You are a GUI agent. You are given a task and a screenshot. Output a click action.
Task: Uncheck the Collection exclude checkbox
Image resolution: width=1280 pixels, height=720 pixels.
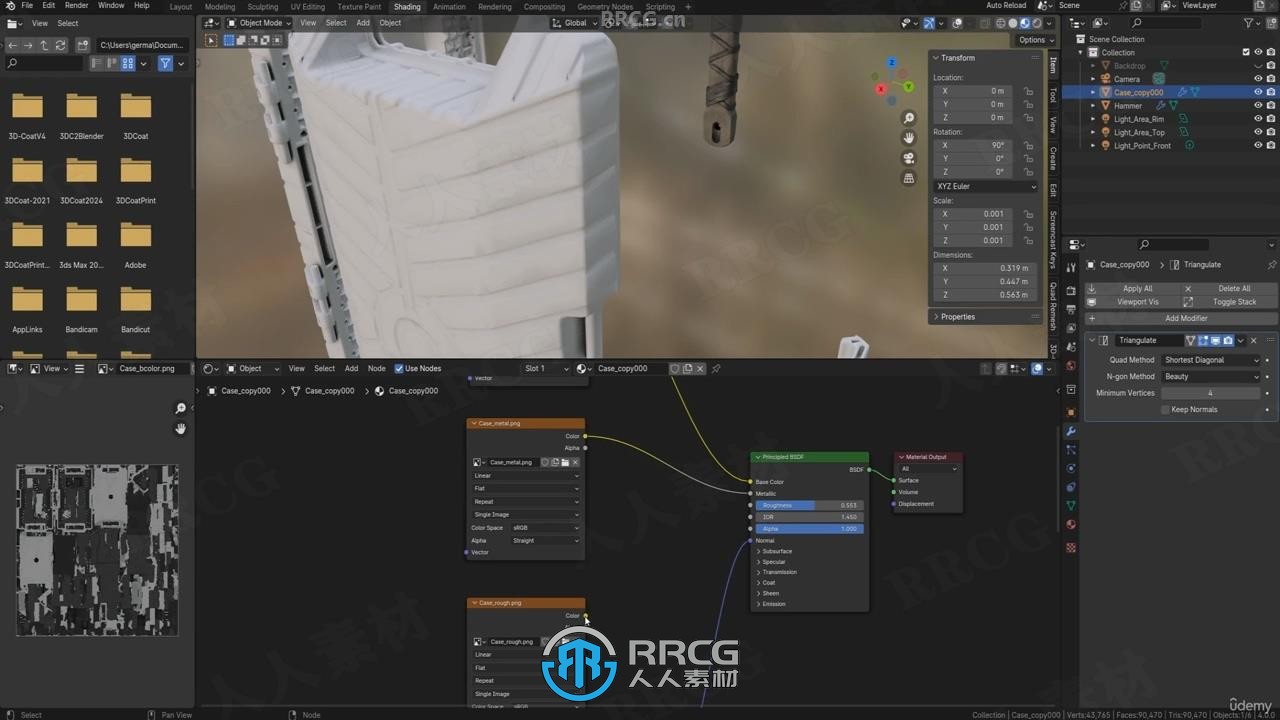pos(1246,52)
